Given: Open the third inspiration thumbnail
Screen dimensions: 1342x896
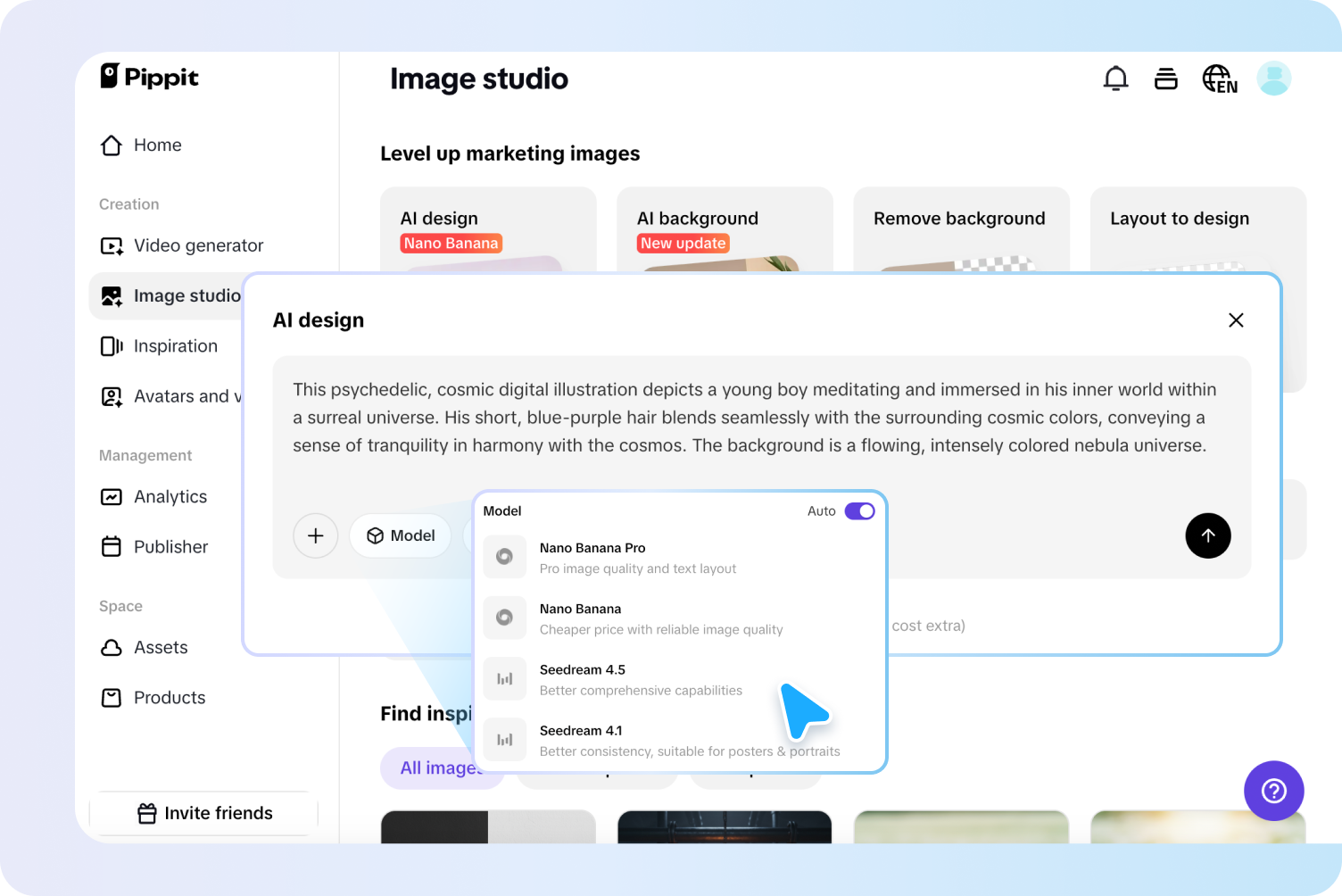Looking at the screenshot, I should click(x=961, y=827).
